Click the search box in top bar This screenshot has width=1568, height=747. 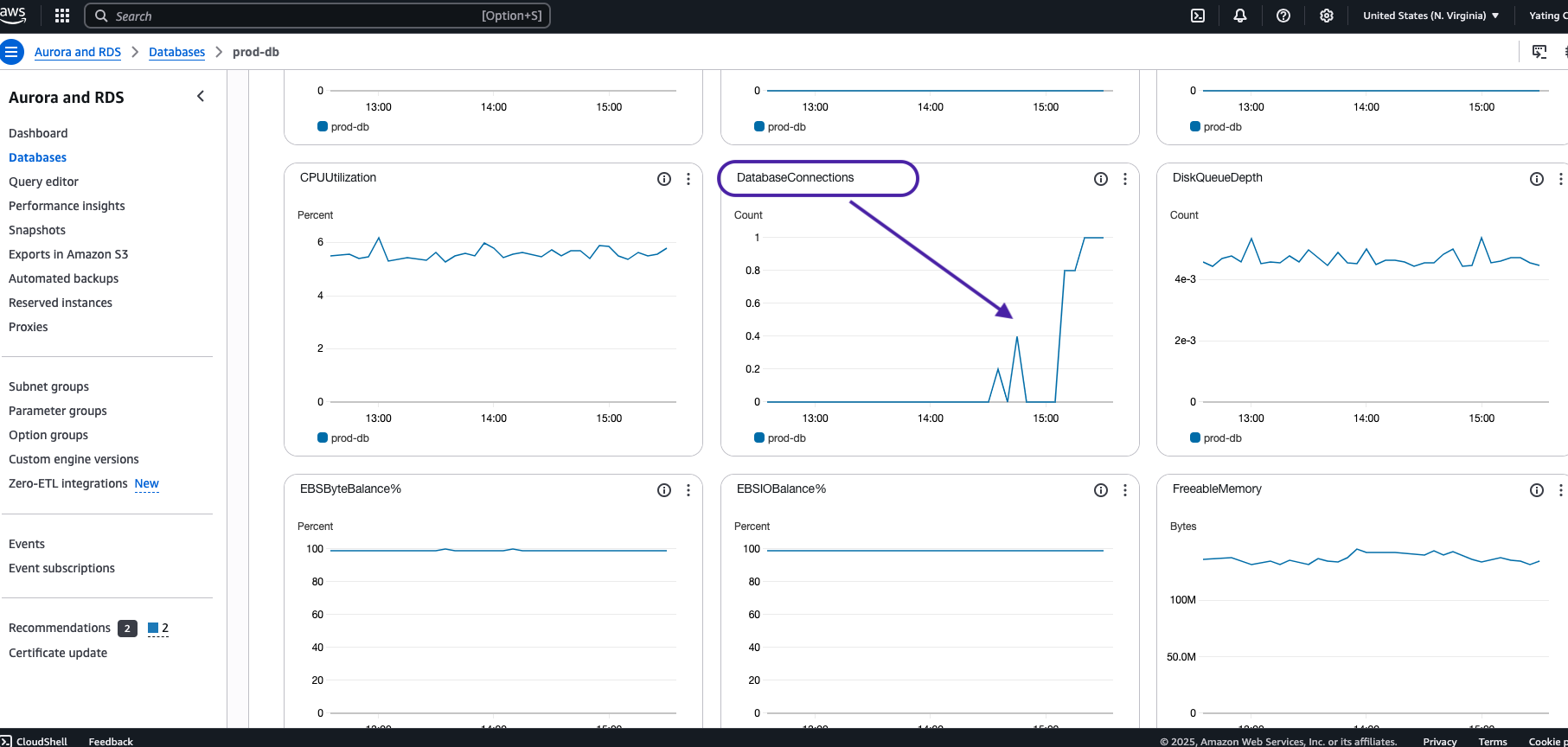coord(317,16)
